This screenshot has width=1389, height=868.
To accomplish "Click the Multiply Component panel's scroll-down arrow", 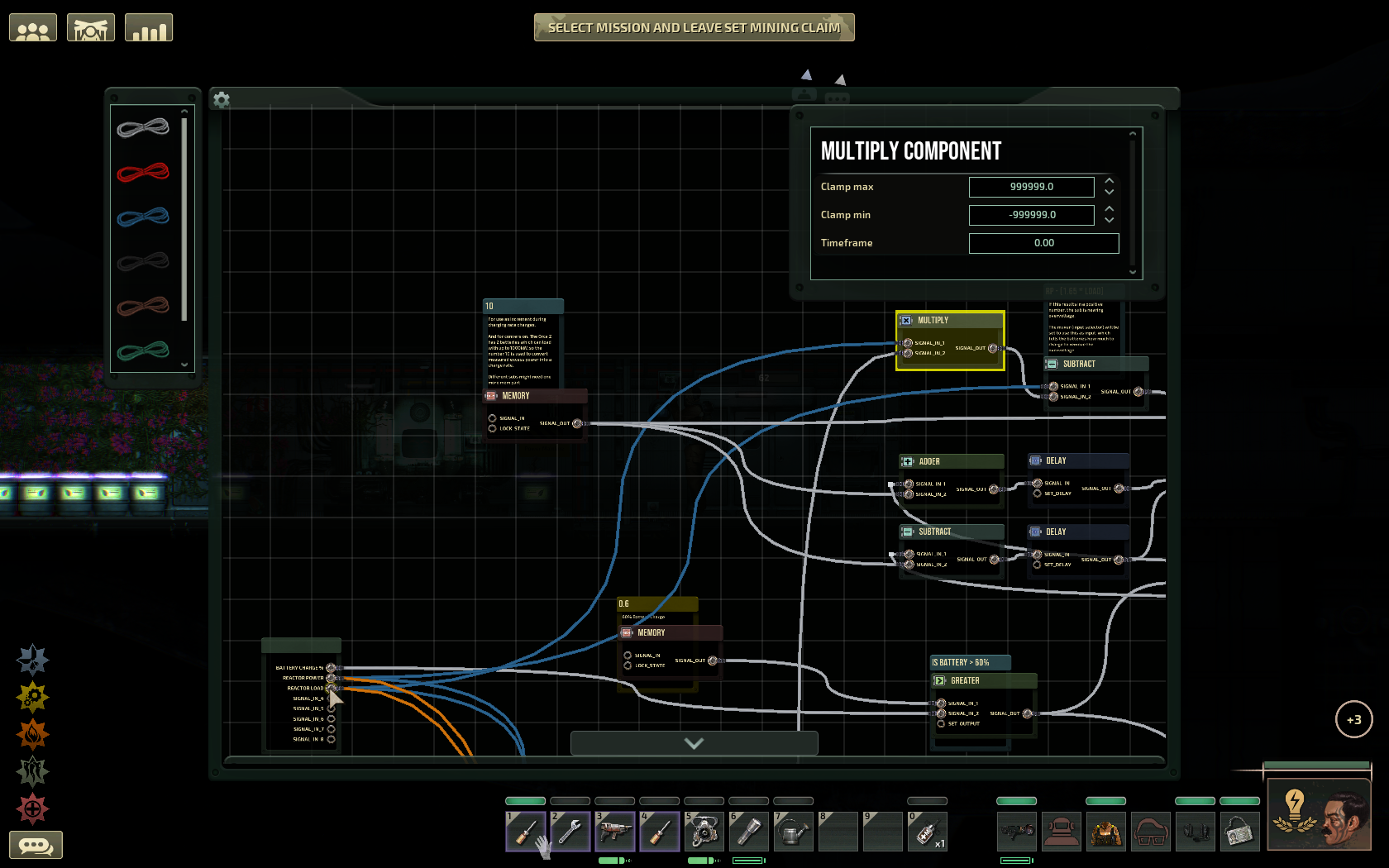I will pos(1133,271).
